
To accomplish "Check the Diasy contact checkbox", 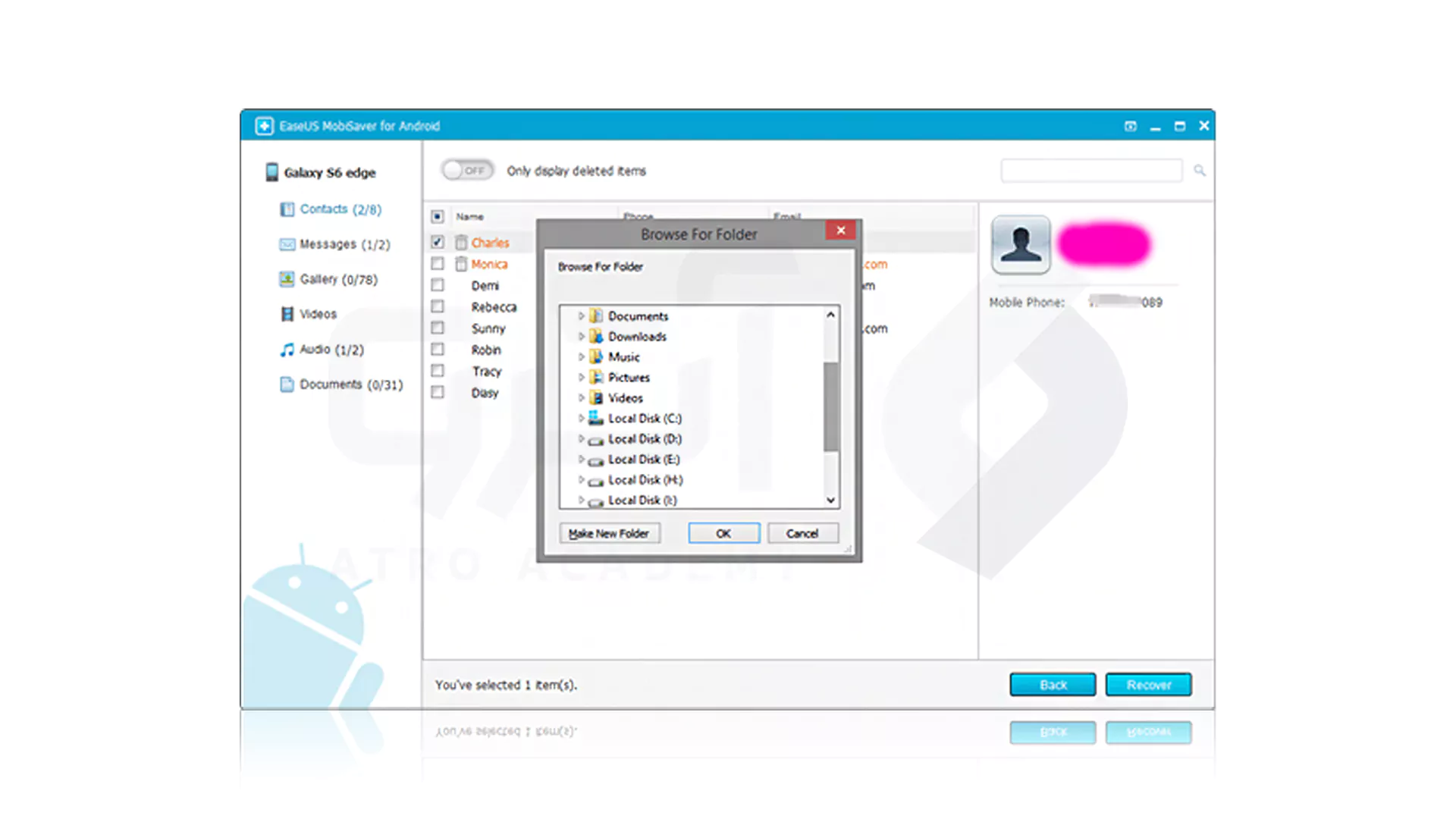I will coord(438,392).
